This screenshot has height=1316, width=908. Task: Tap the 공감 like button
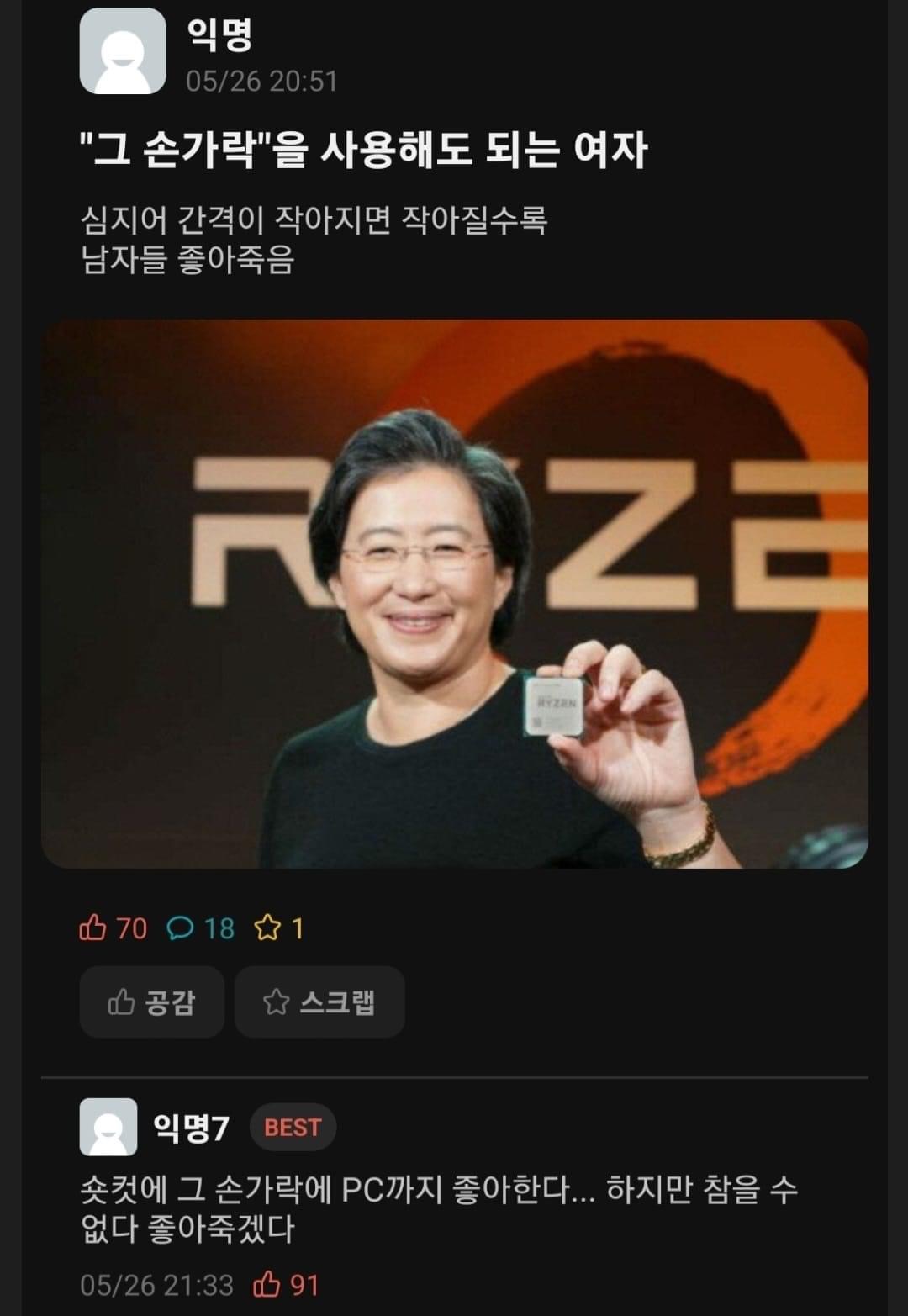[x=151, y=1002]
